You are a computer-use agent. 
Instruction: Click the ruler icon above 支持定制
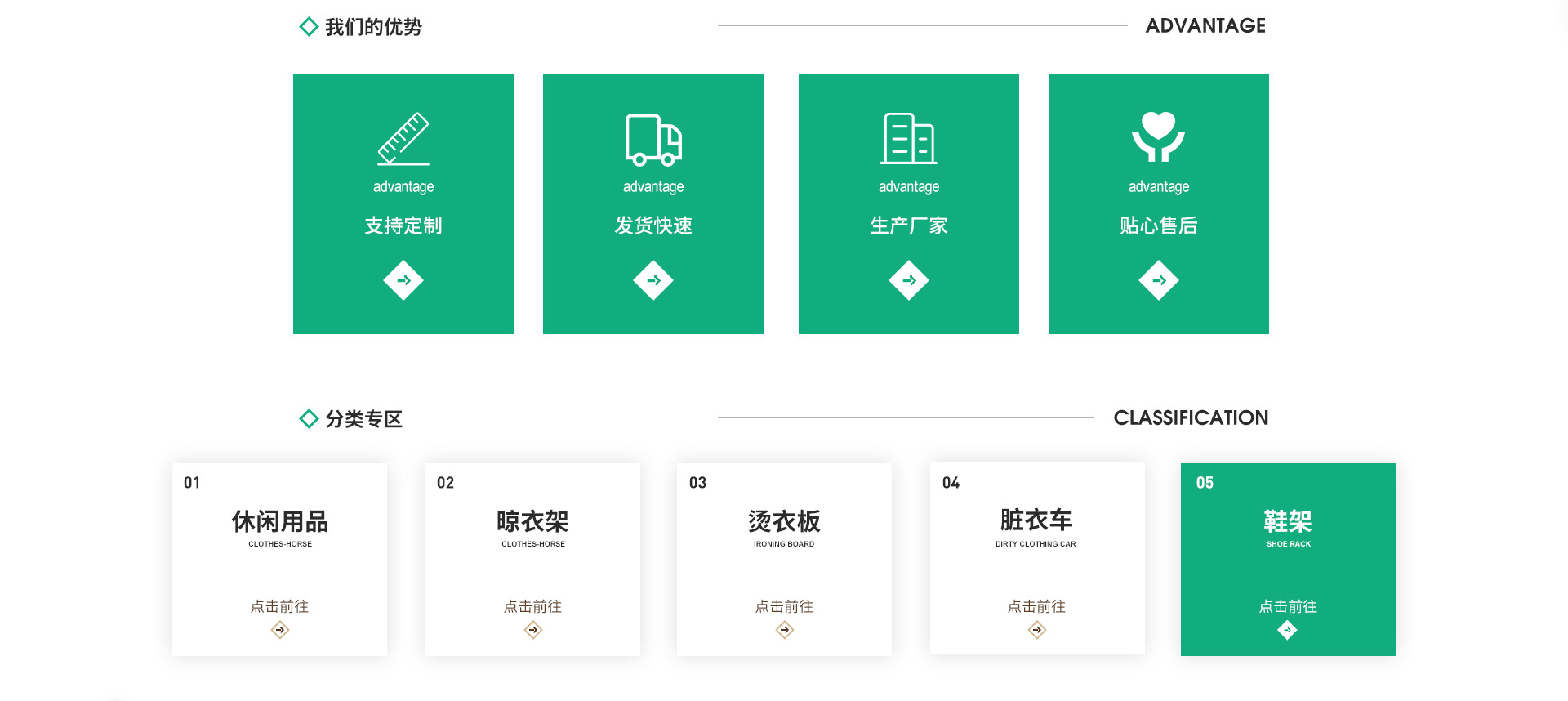403,139
